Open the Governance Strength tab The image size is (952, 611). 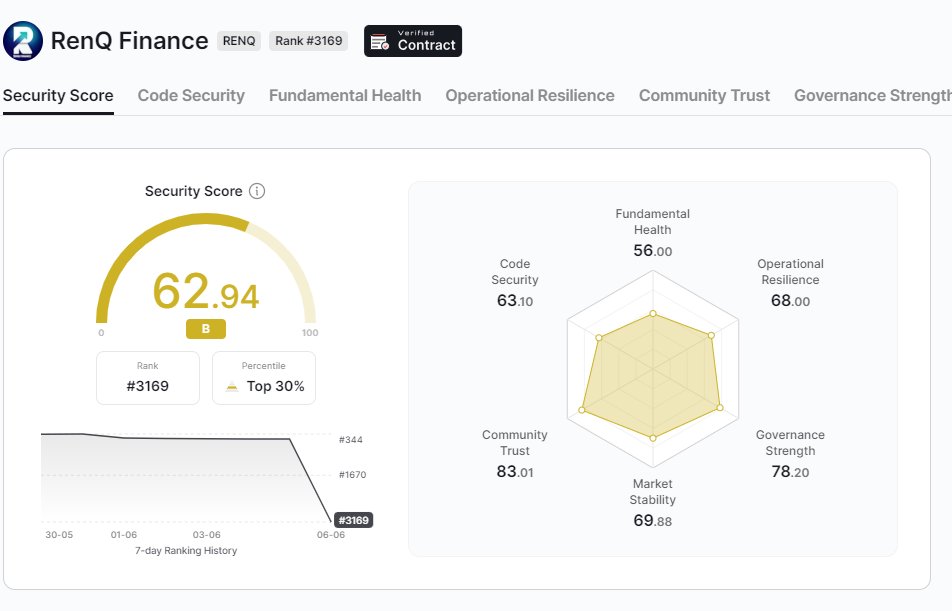tap(873, 95)
